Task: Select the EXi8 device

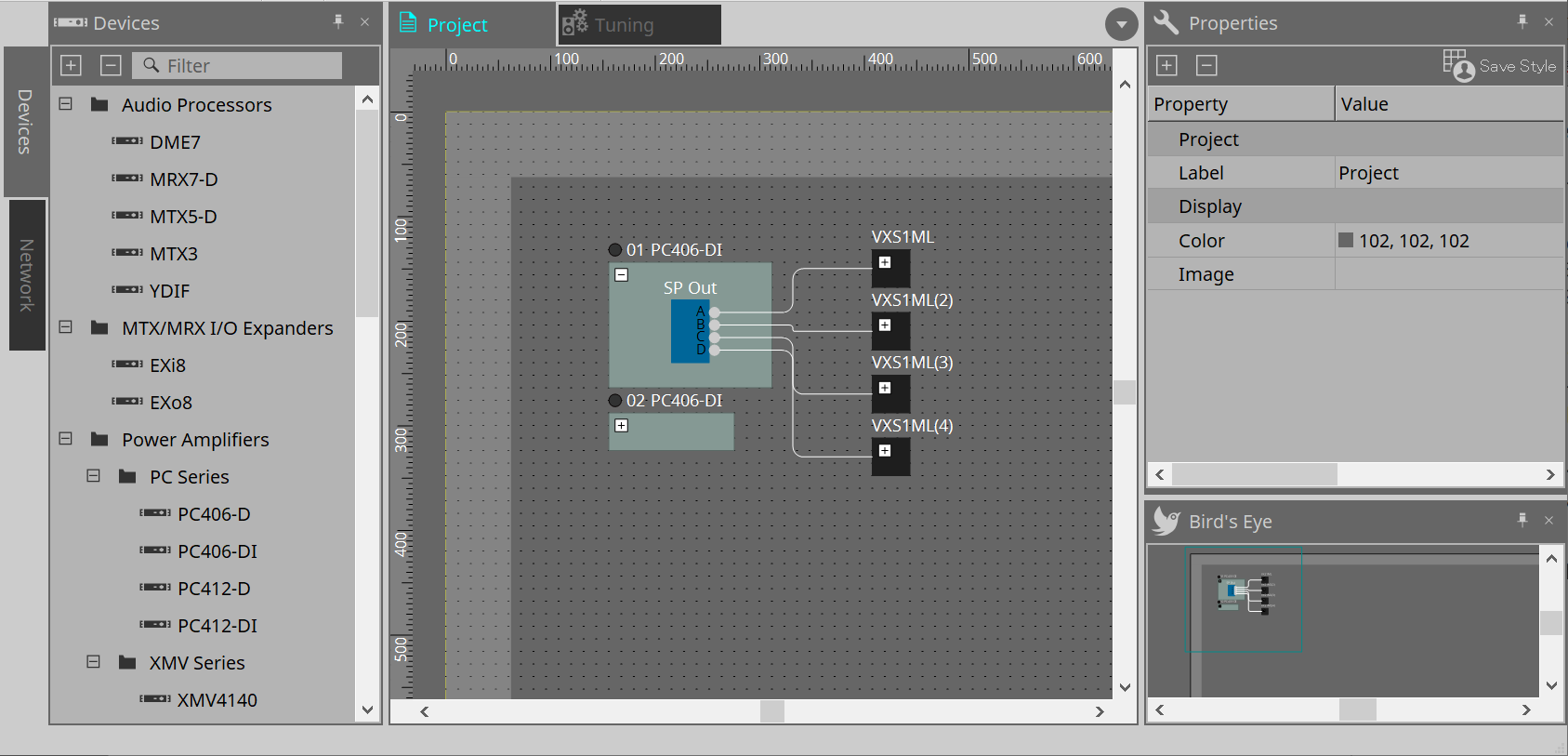Action: click(168, 365)
